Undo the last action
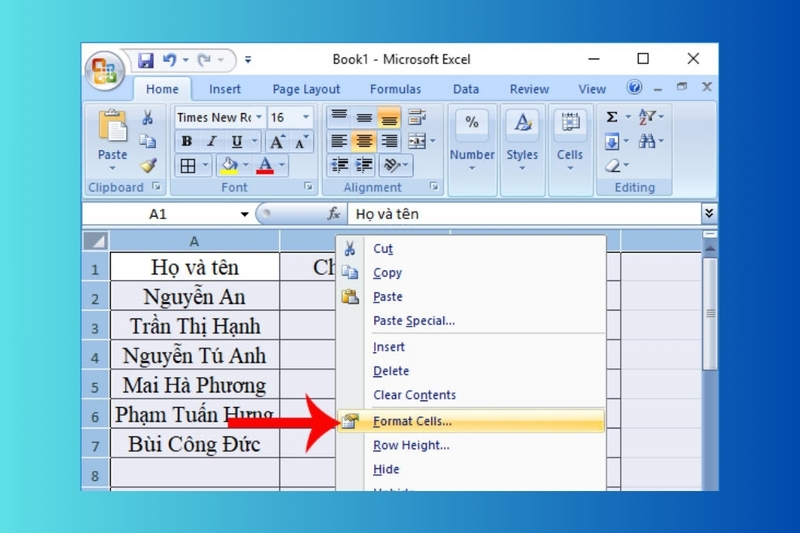Image resolution: width=800 pixels, height=533 pixels. [x=169, y=60]
